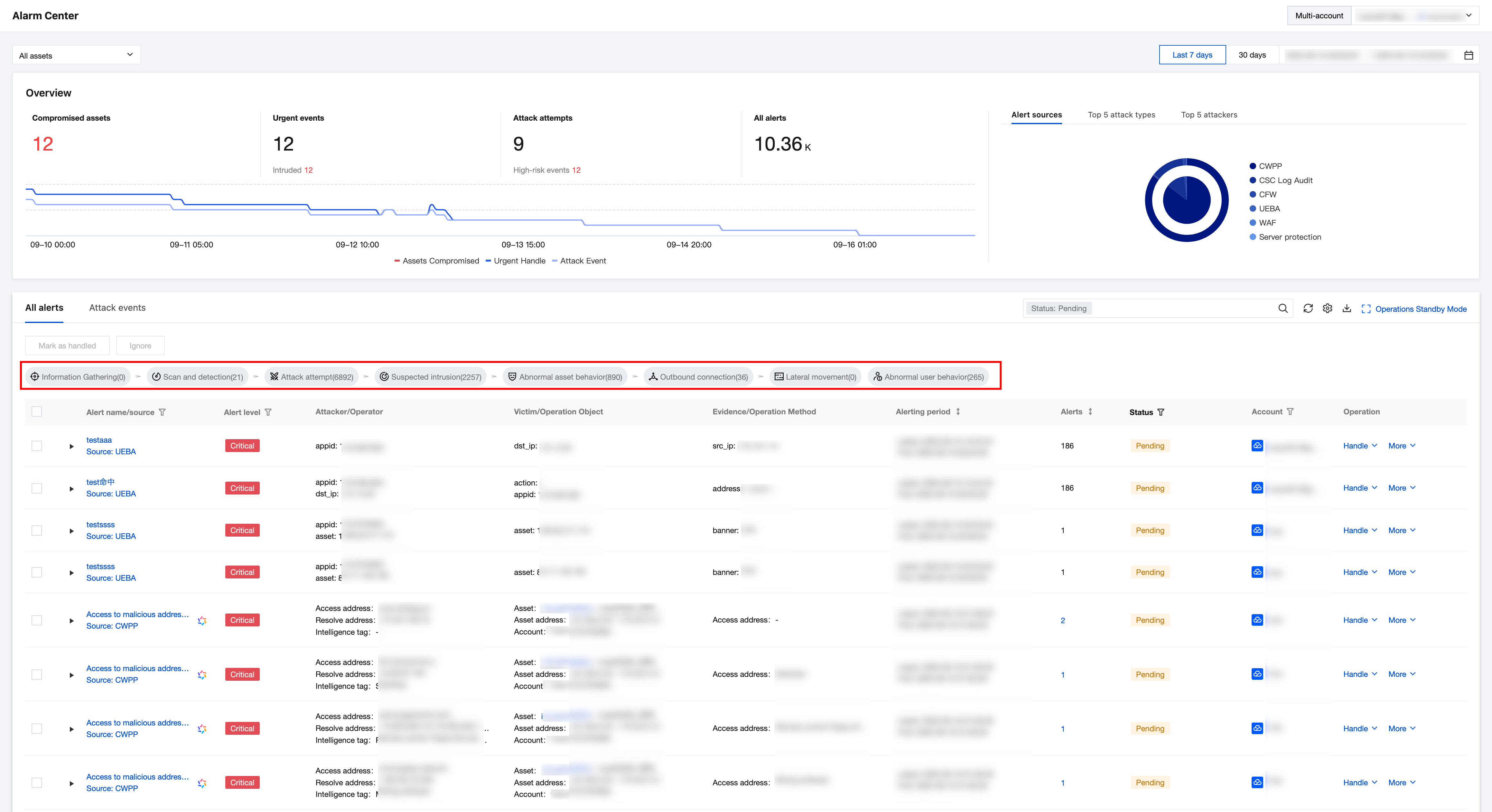
Task: Open the calendar date picker icon
Action: click(1468, 55)
